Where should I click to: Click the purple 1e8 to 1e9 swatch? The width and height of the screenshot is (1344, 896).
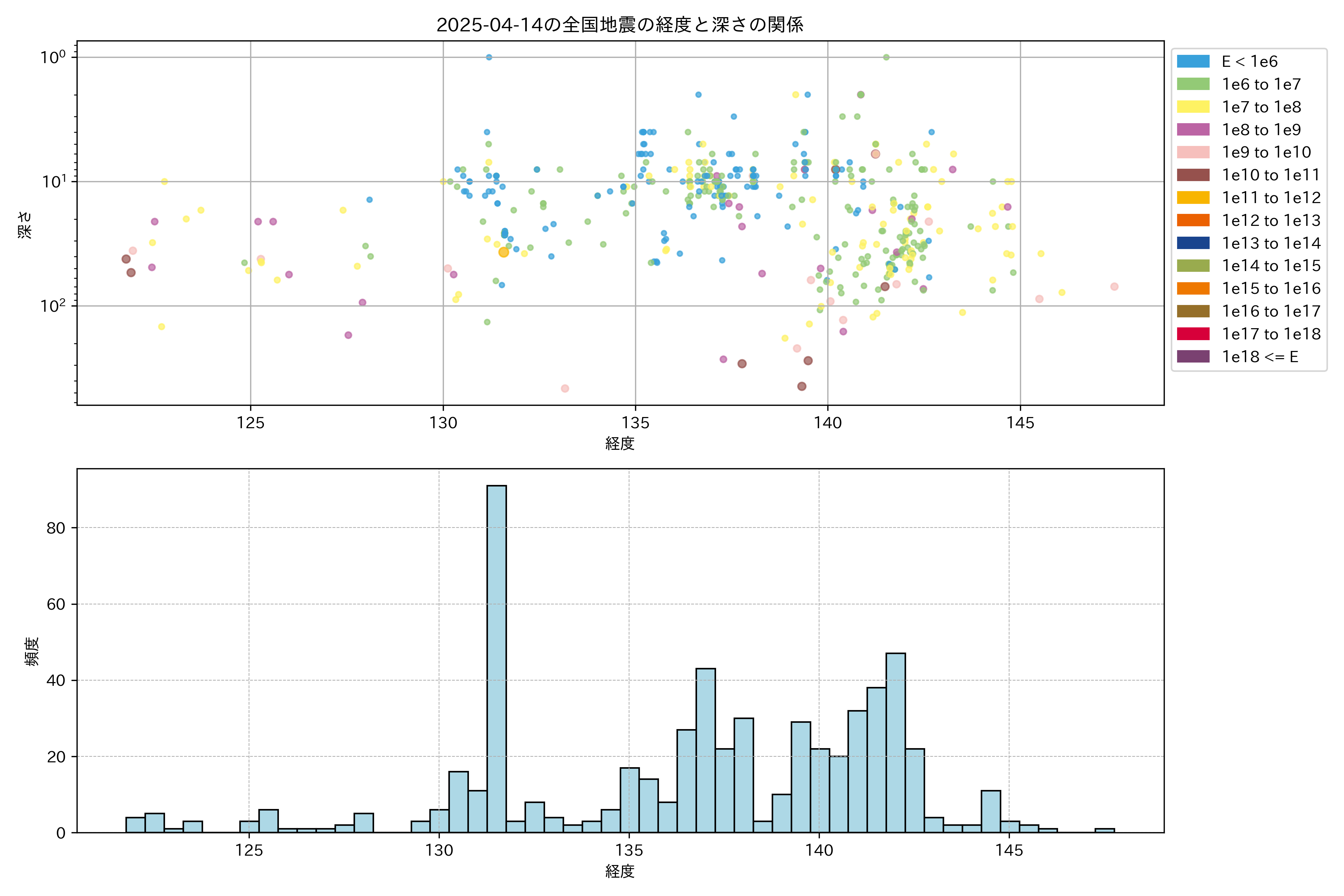pyautogui.click(x=1192, y=130)
